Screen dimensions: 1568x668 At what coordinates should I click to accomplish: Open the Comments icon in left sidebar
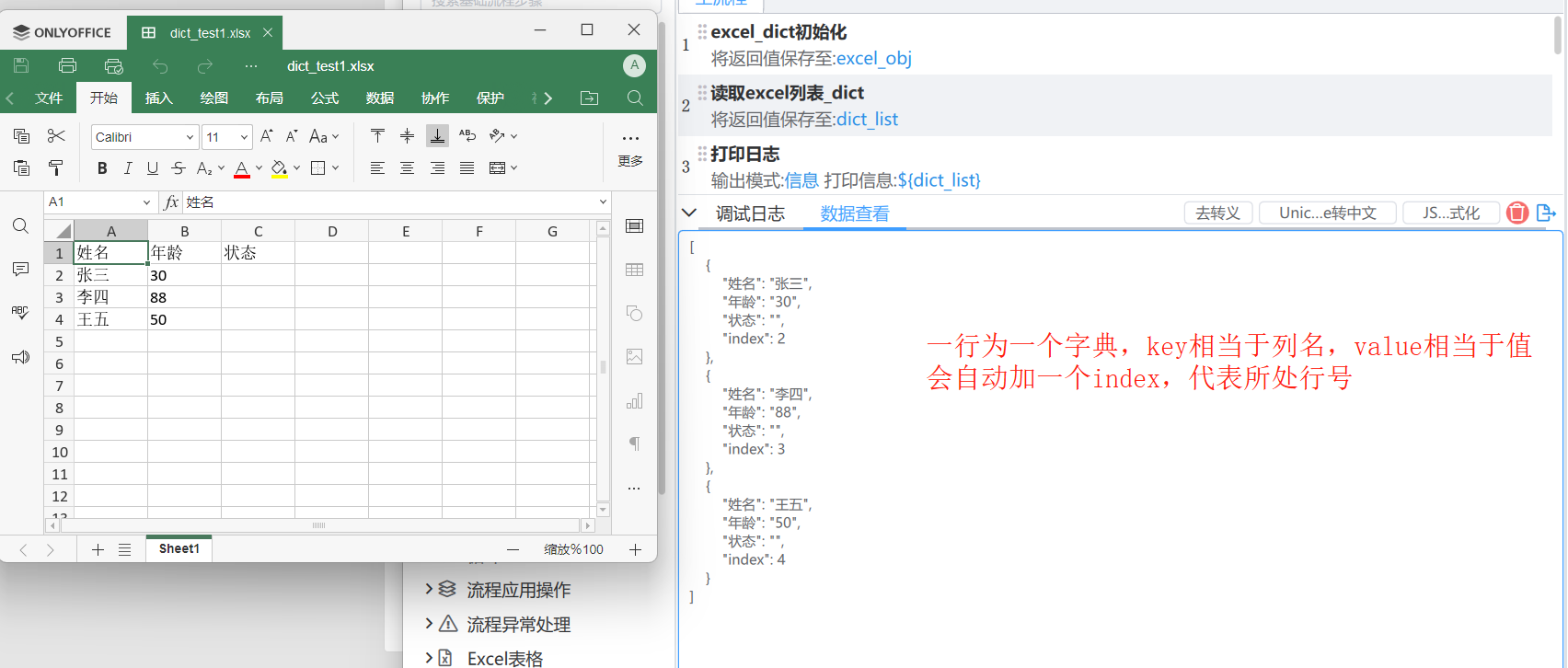coord(20,270)
